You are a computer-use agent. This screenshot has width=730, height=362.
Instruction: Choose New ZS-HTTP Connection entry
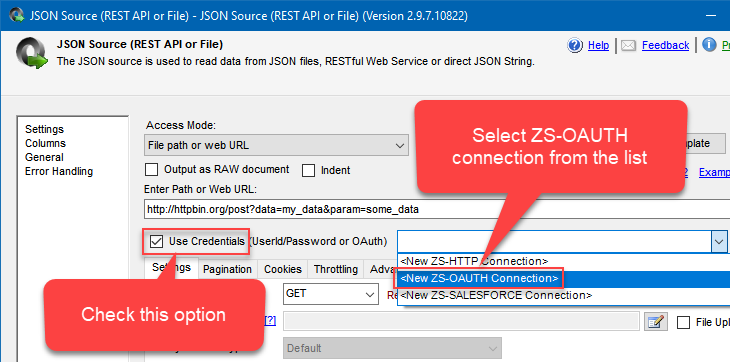pos(474,261)
